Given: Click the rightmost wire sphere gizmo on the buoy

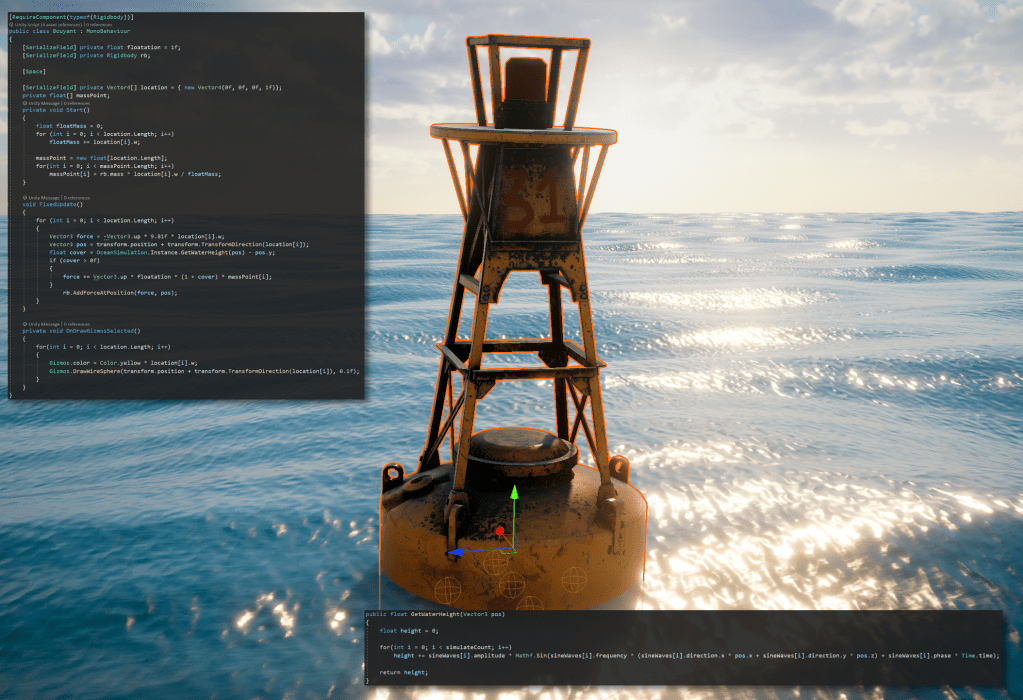Looking at the screenshot, I should click(572, 579).
